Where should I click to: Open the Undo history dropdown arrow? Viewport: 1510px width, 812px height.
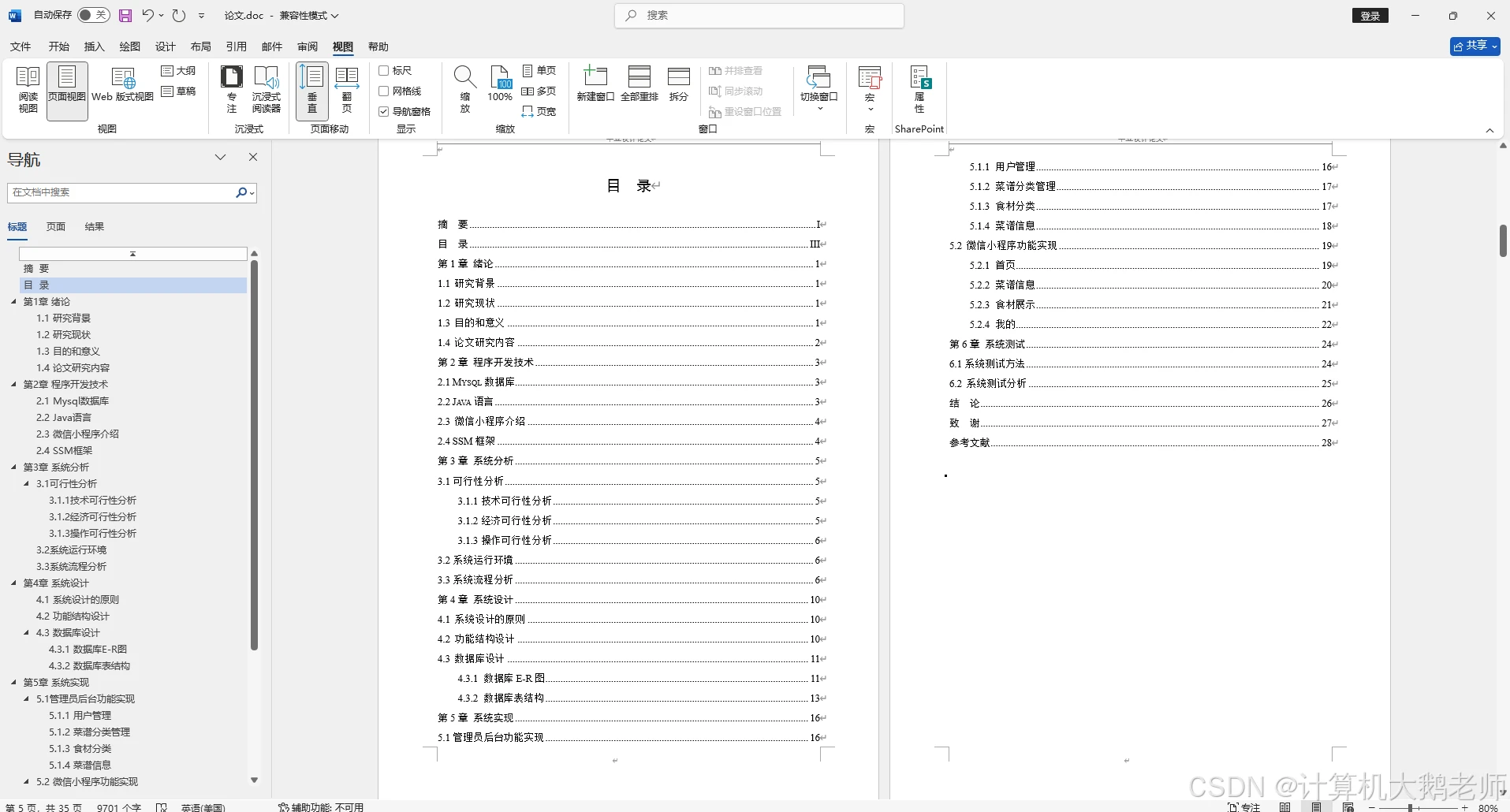pyautogui.click(x=162, y=15)
